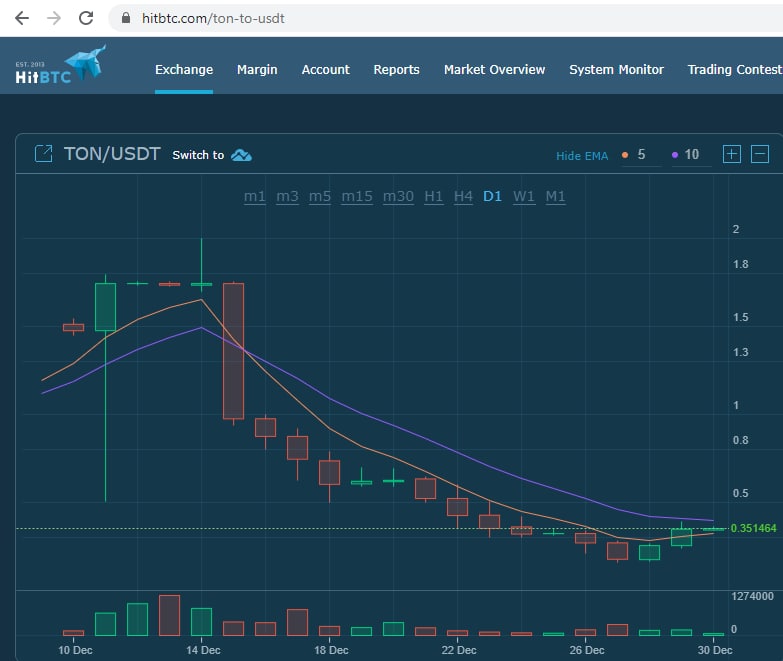This screenshot has height=661, width=783.
Task: Switch to the alternative chart view icon
Action: click(241, 155)
